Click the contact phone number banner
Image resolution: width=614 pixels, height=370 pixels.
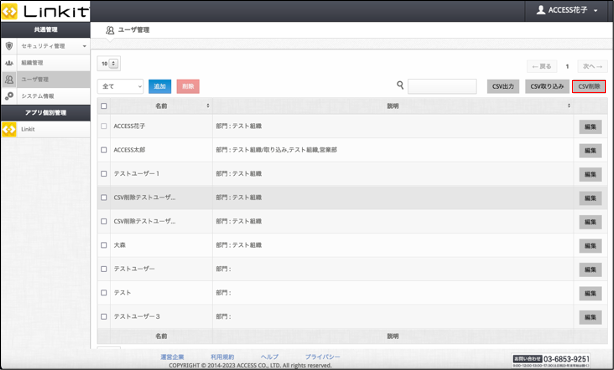551,360
